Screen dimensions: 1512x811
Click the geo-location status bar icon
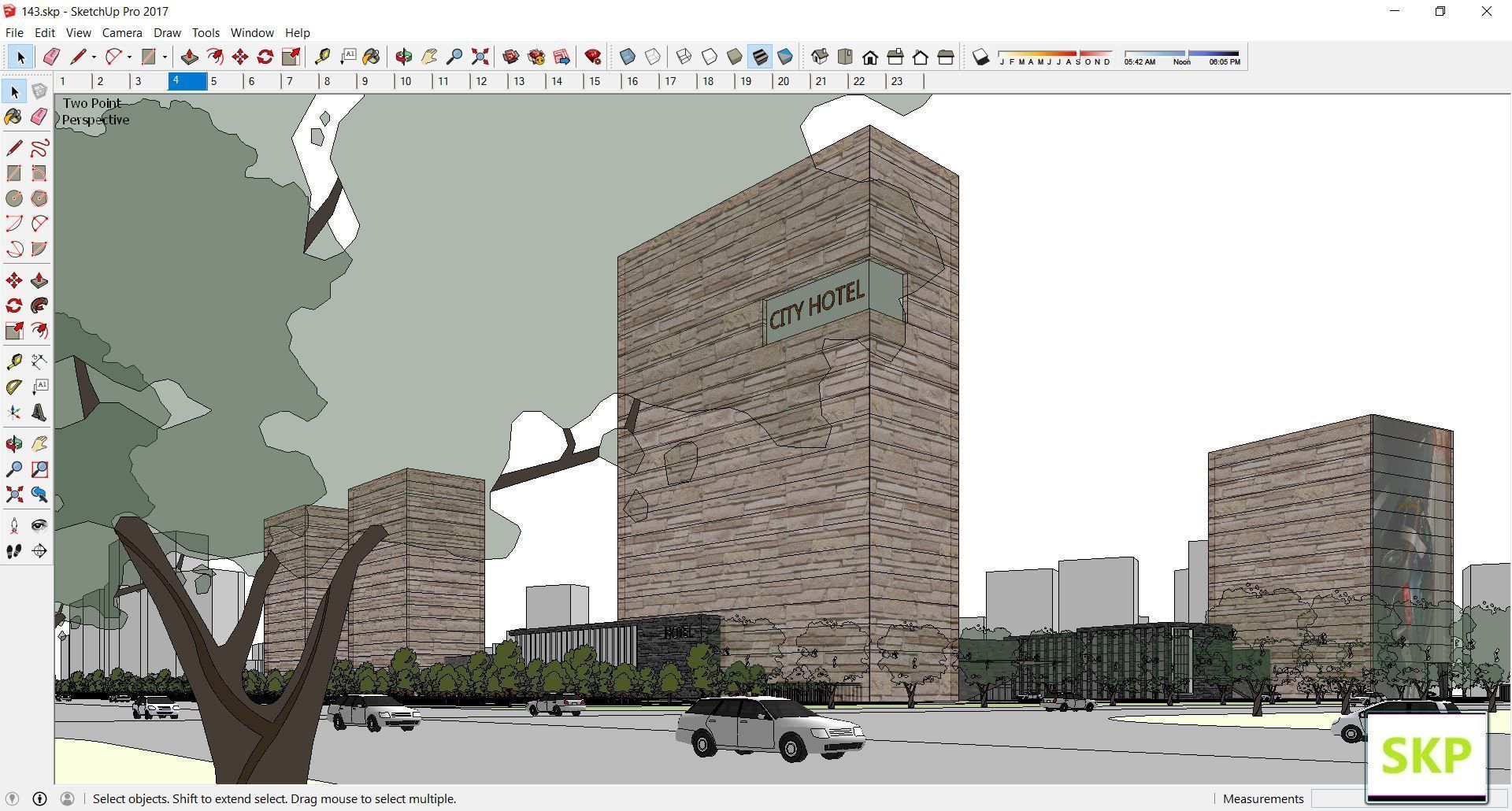click(x=12, y=798)
